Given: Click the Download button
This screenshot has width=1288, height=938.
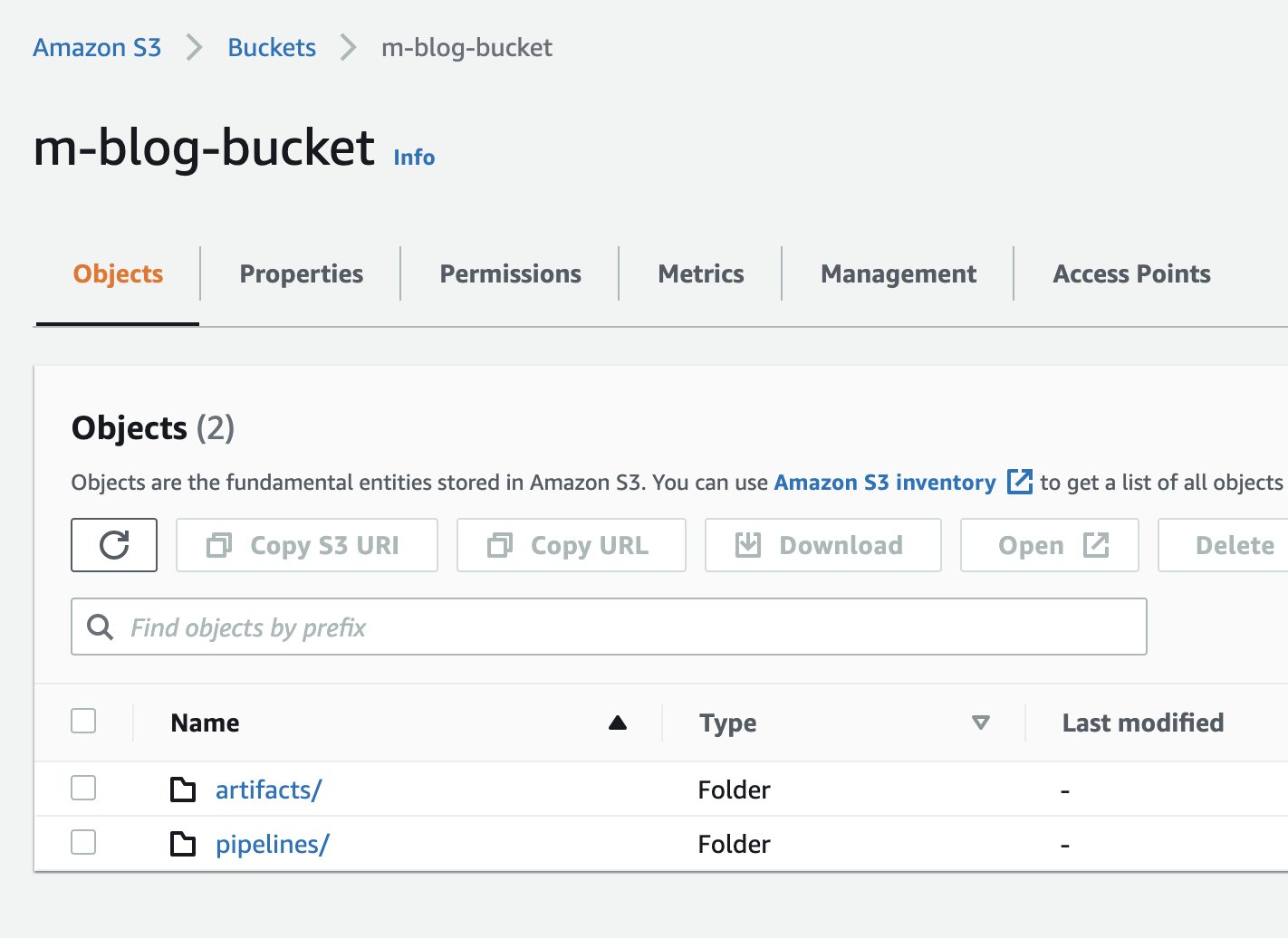Looking at the screenshot, I should (x=823, y=545).
